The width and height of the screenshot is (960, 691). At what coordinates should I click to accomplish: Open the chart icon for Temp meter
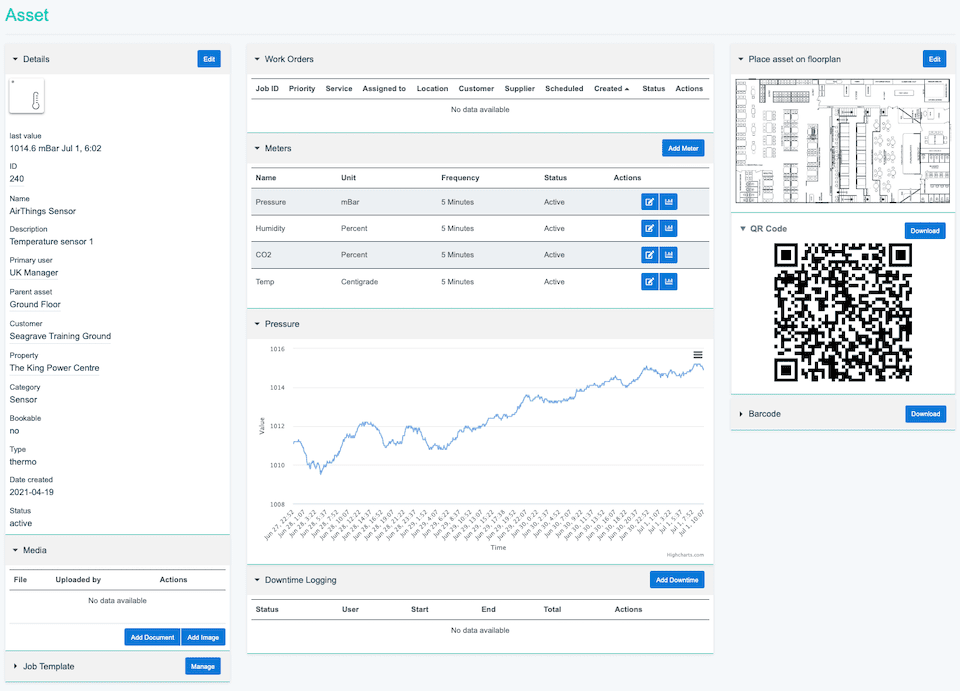click(669, 282)
